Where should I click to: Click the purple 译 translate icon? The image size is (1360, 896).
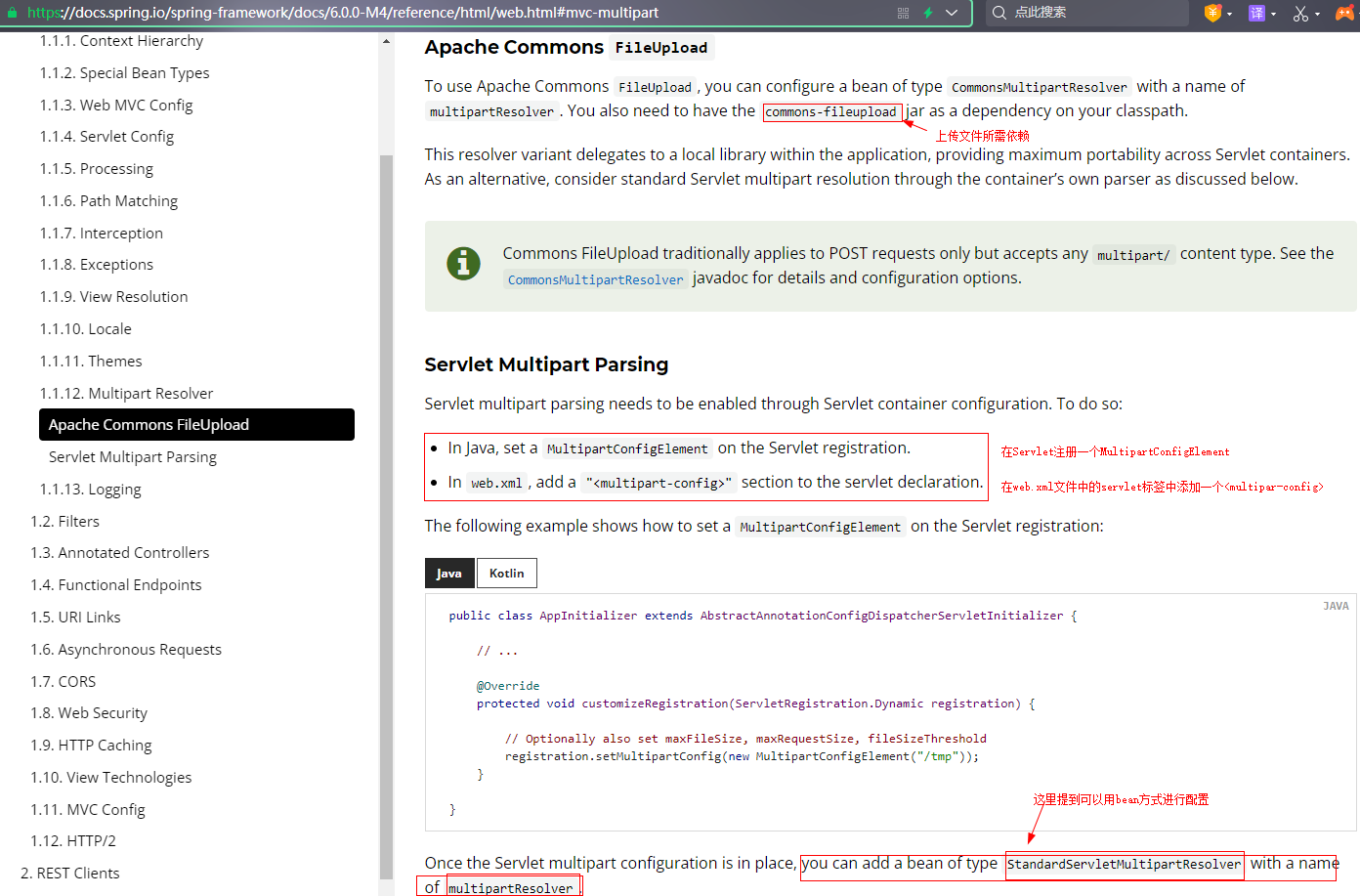1256,13
